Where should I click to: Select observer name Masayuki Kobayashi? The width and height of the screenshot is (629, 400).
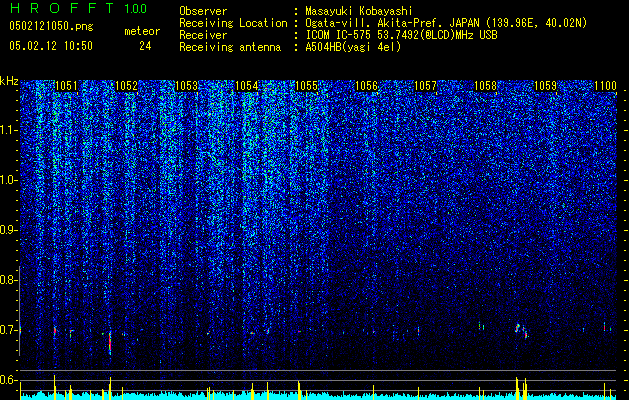click(x=358, y=11)
